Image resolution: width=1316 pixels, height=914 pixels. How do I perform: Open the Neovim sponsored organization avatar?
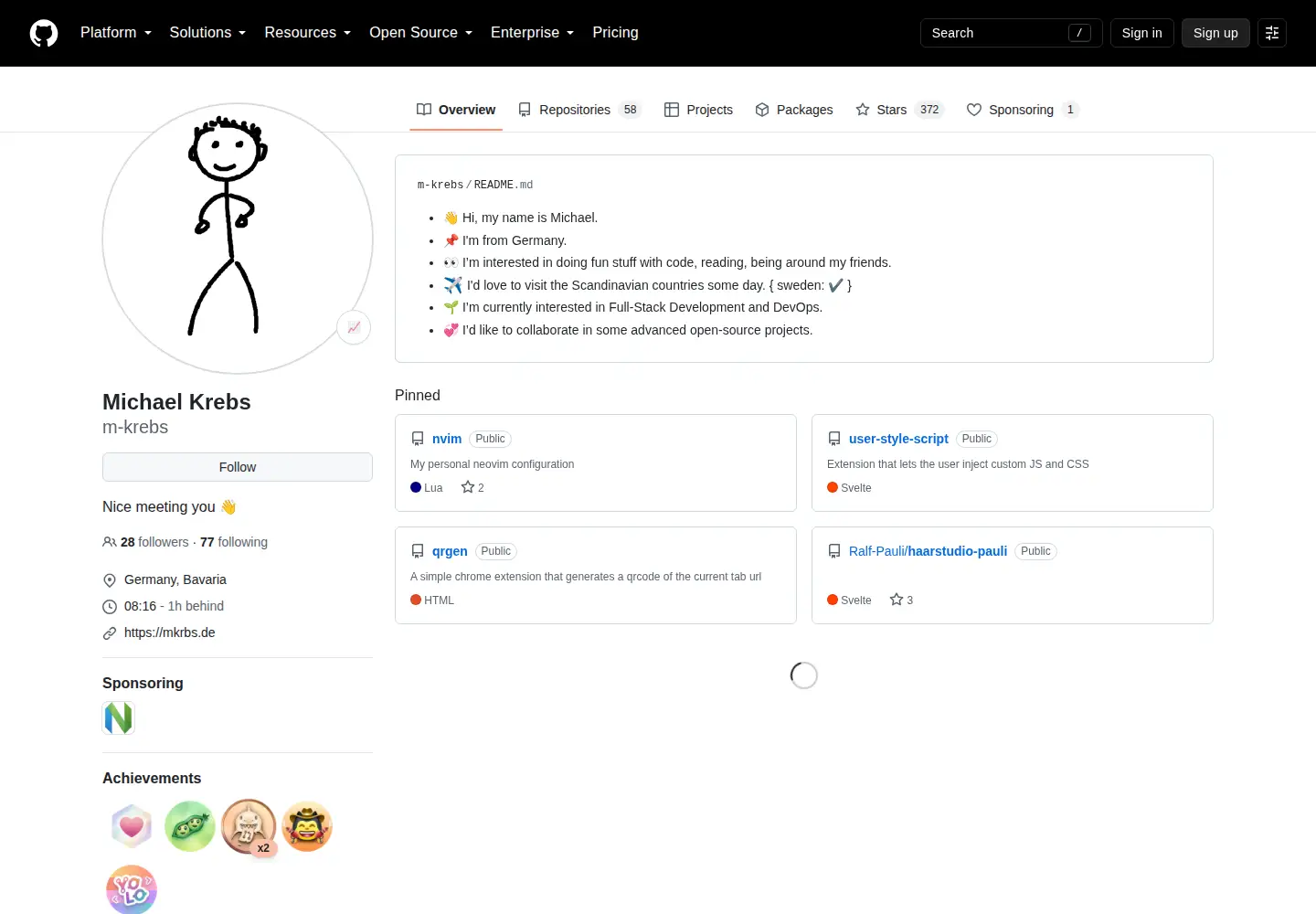(x=119, y=718)
